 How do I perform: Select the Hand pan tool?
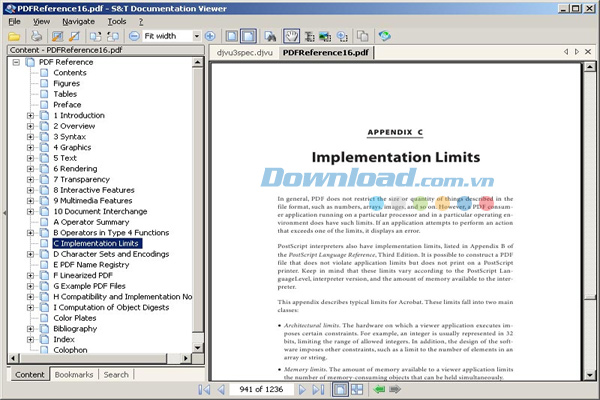pos(291,36)
